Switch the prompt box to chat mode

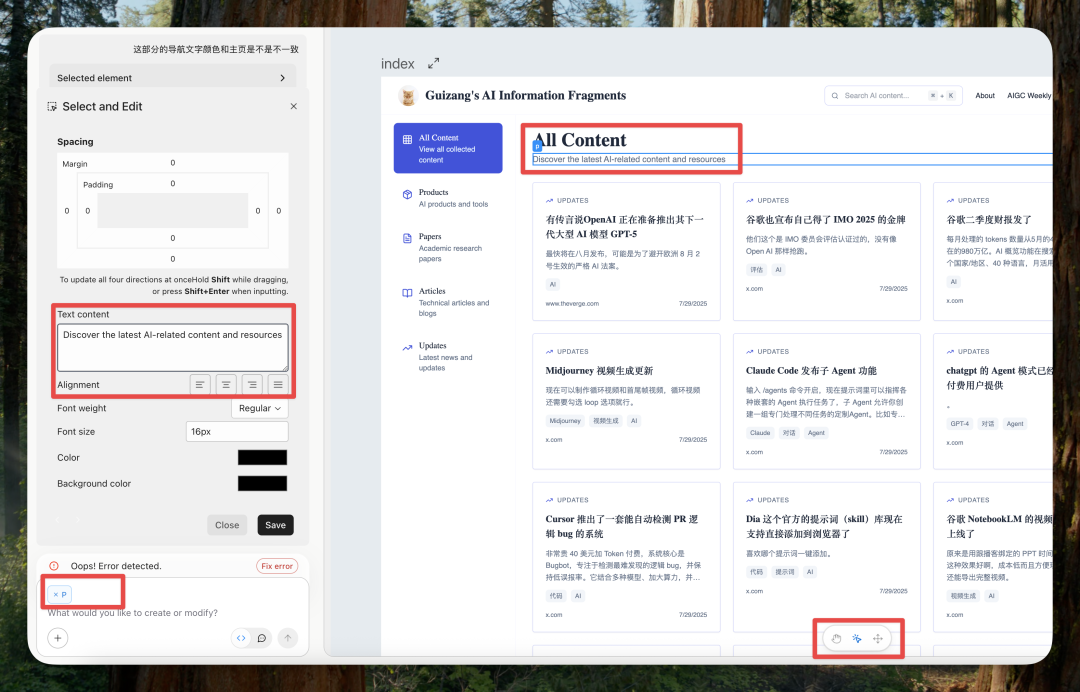coord(262,638)
